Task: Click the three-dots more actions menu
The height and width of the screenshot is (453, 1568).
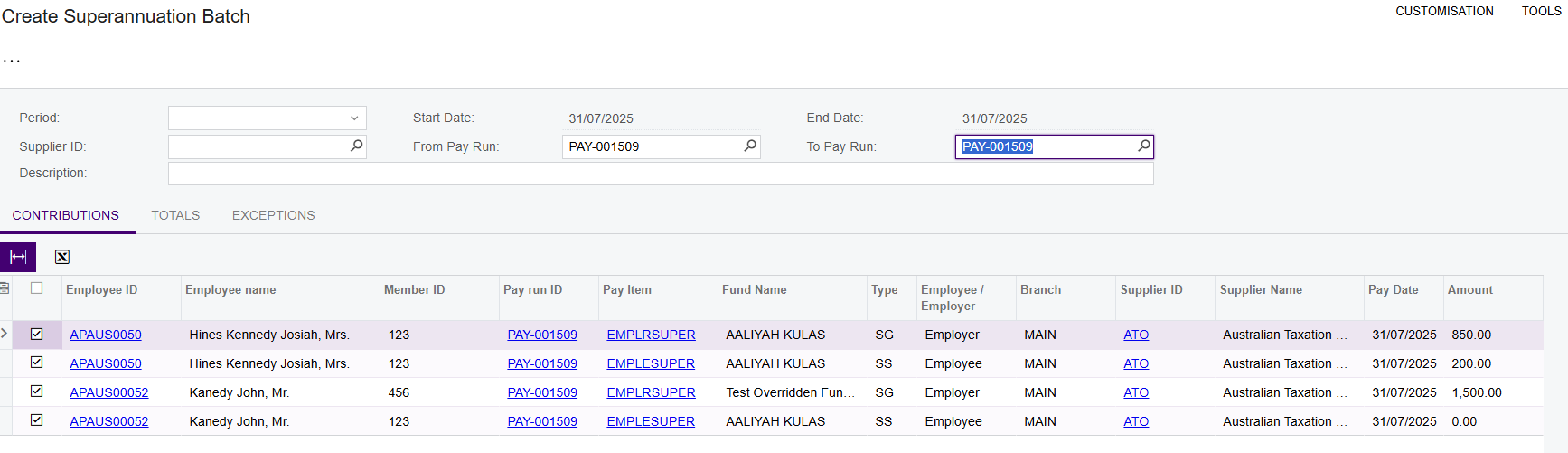Action: click(12, 61)
